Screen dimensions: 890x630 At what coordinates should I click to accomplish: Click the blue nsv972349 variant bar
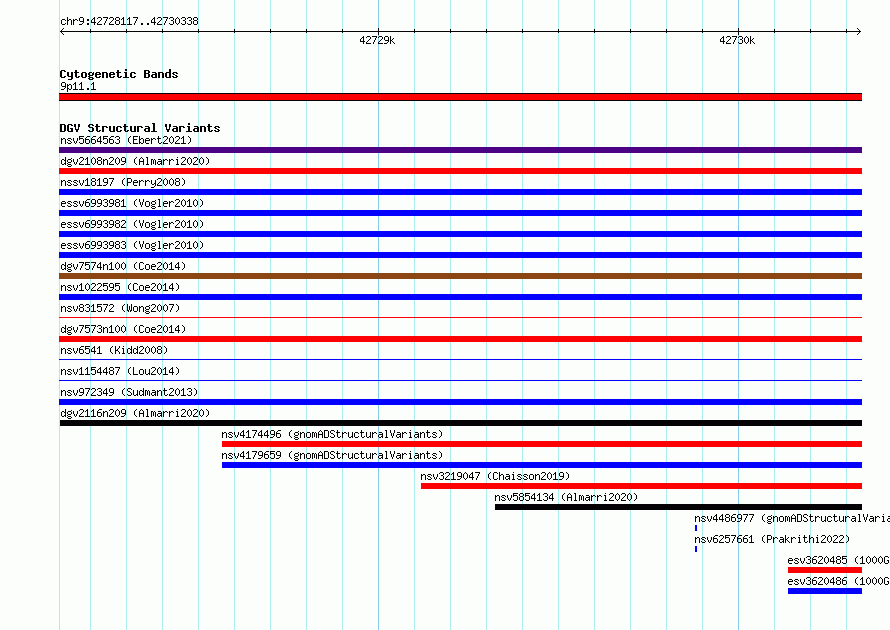point(460,402)
